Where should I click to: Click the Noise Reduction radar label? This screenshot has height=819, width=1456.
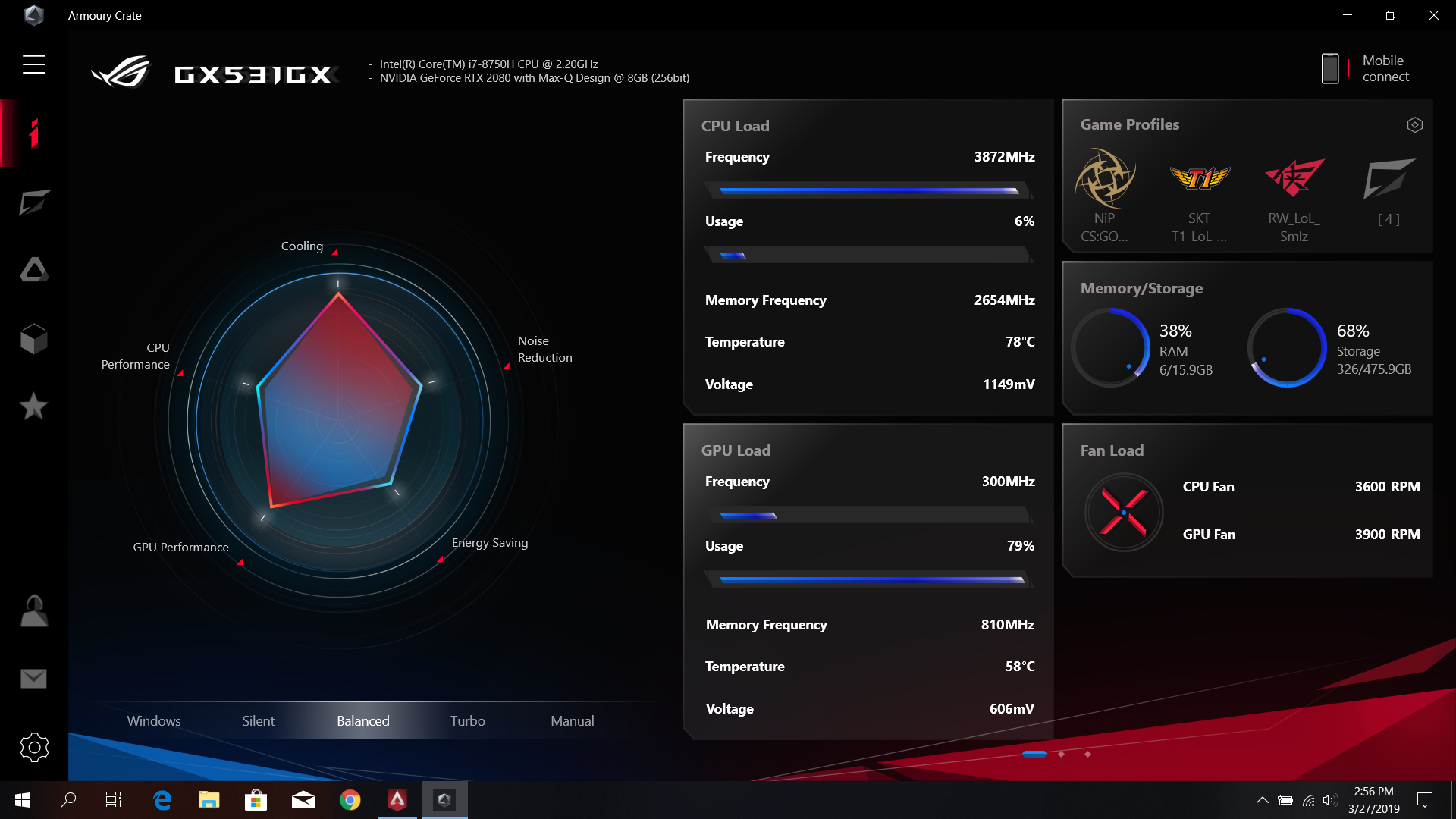point(544,350)
